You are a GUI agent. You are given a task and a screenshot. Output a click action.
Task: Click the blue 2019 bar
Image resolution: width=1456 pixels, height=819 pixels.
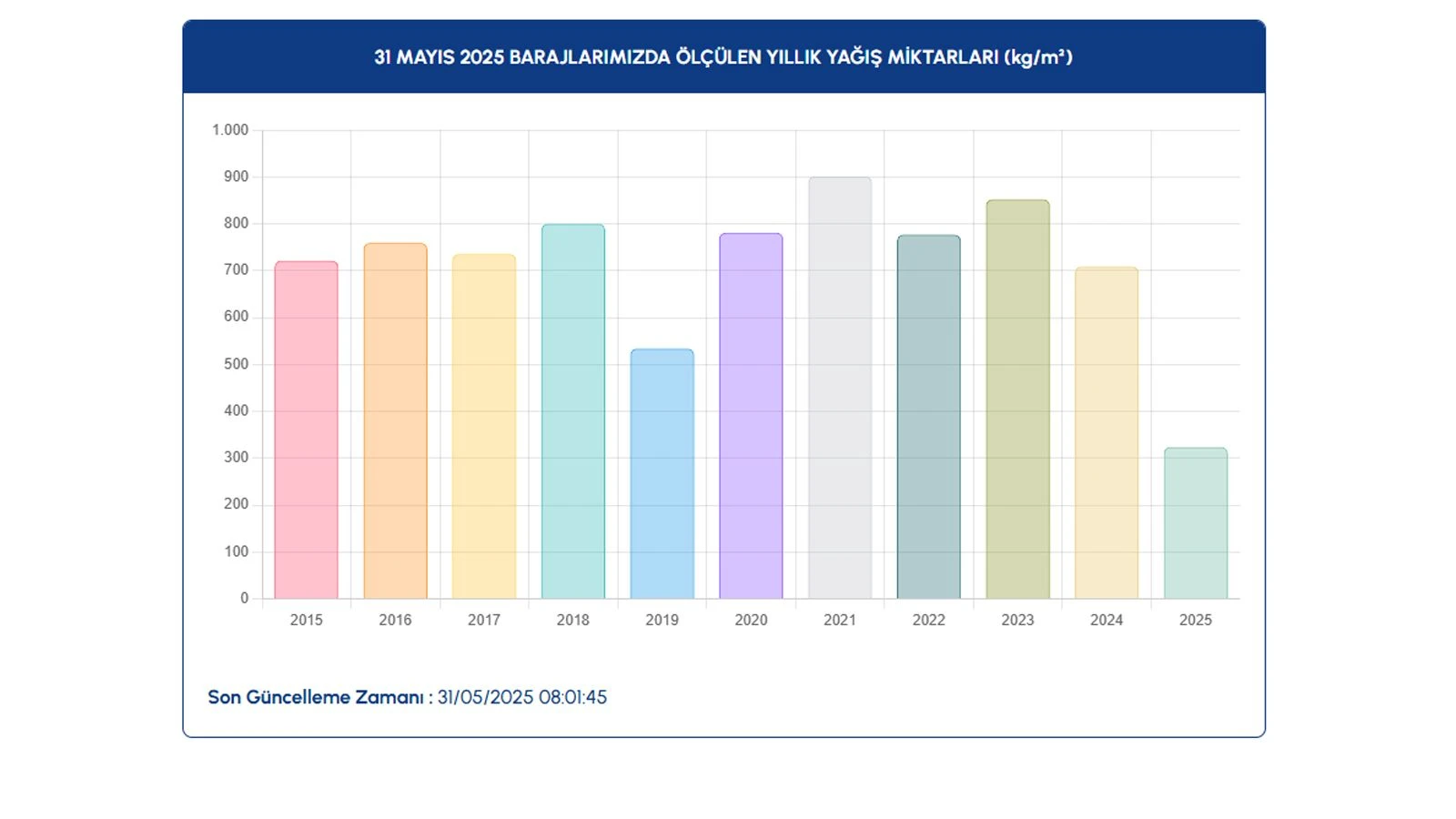tap(662, 474)
